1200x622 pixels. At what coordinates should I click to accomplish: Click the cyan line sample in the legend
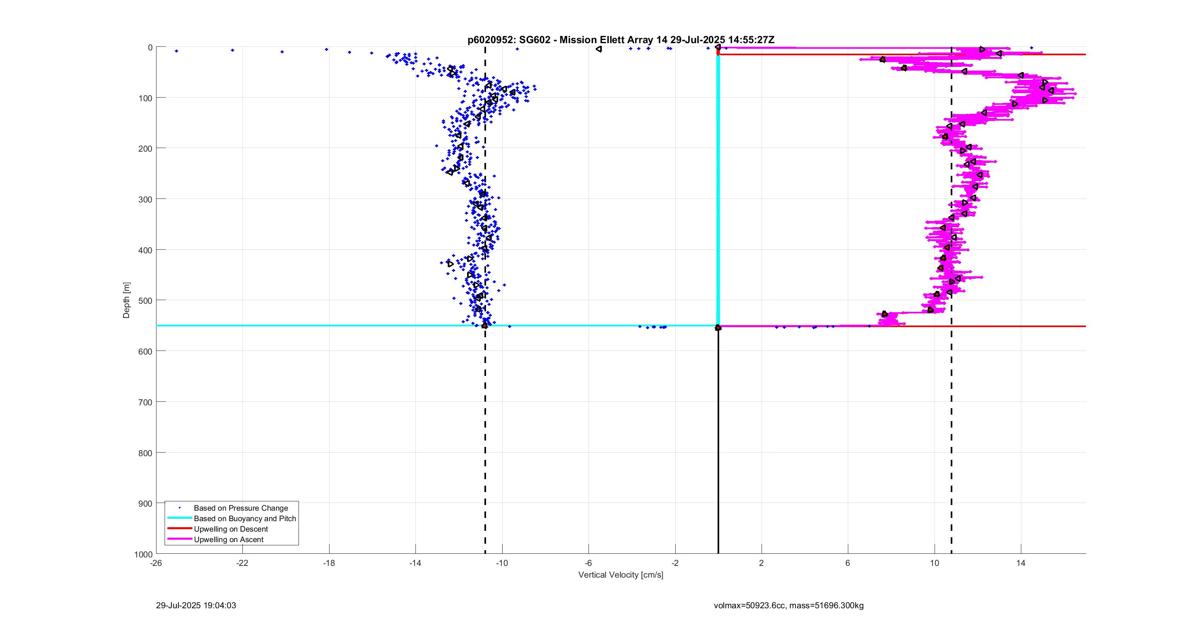[x=179, y=519]
